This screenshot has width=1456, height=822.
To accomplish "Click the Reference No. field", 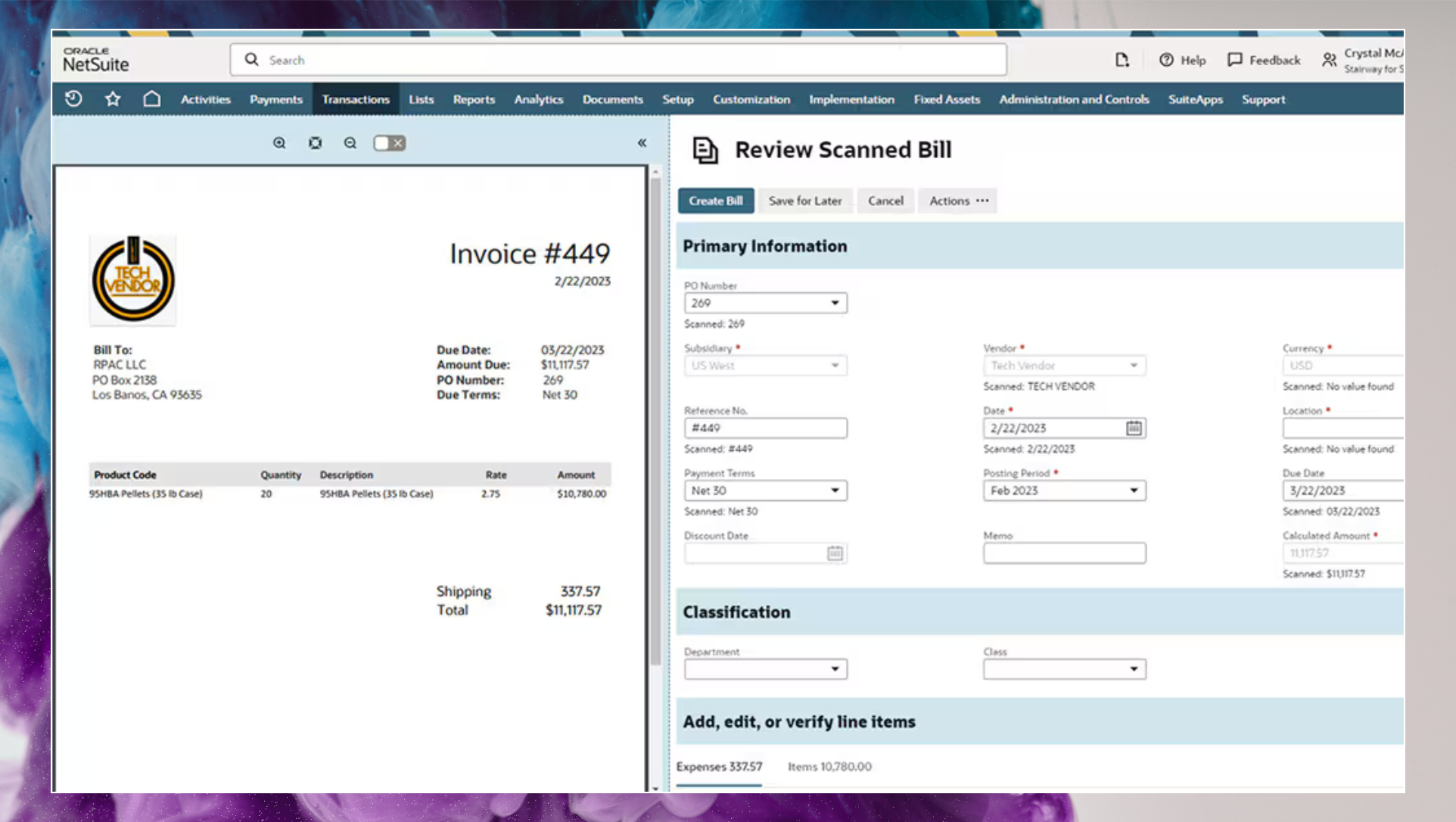I will coord(766,428).
